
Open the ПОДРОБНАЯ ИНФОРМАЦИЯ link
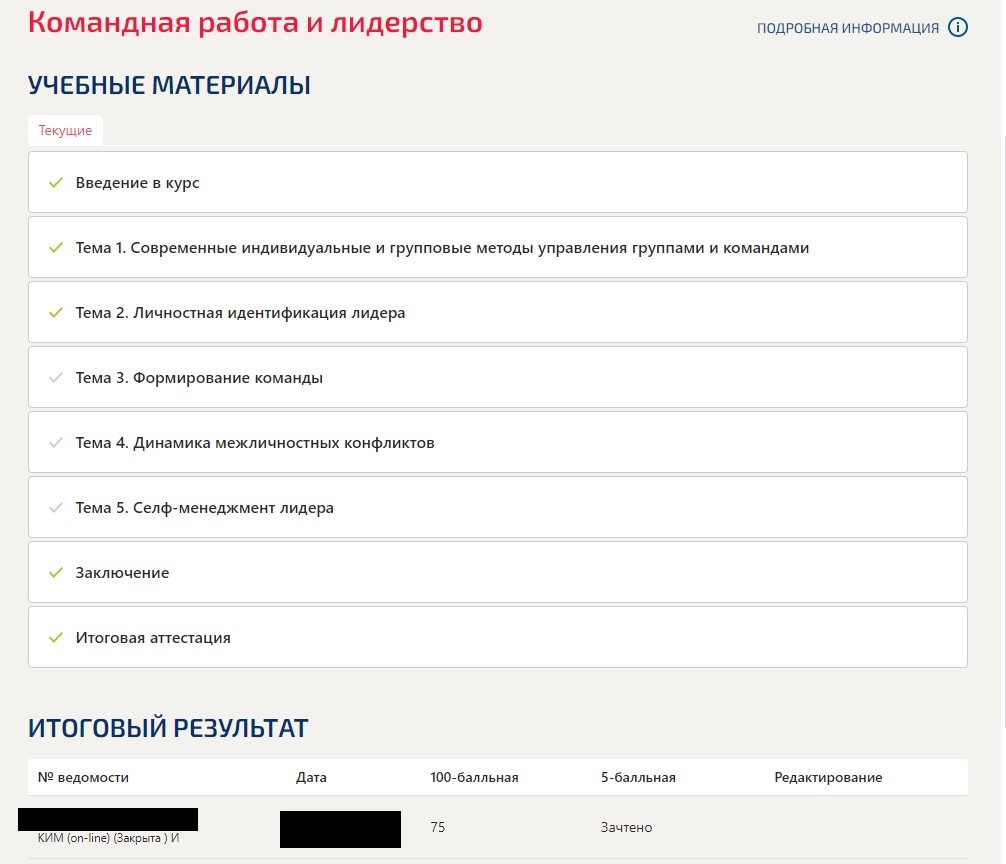847,28
